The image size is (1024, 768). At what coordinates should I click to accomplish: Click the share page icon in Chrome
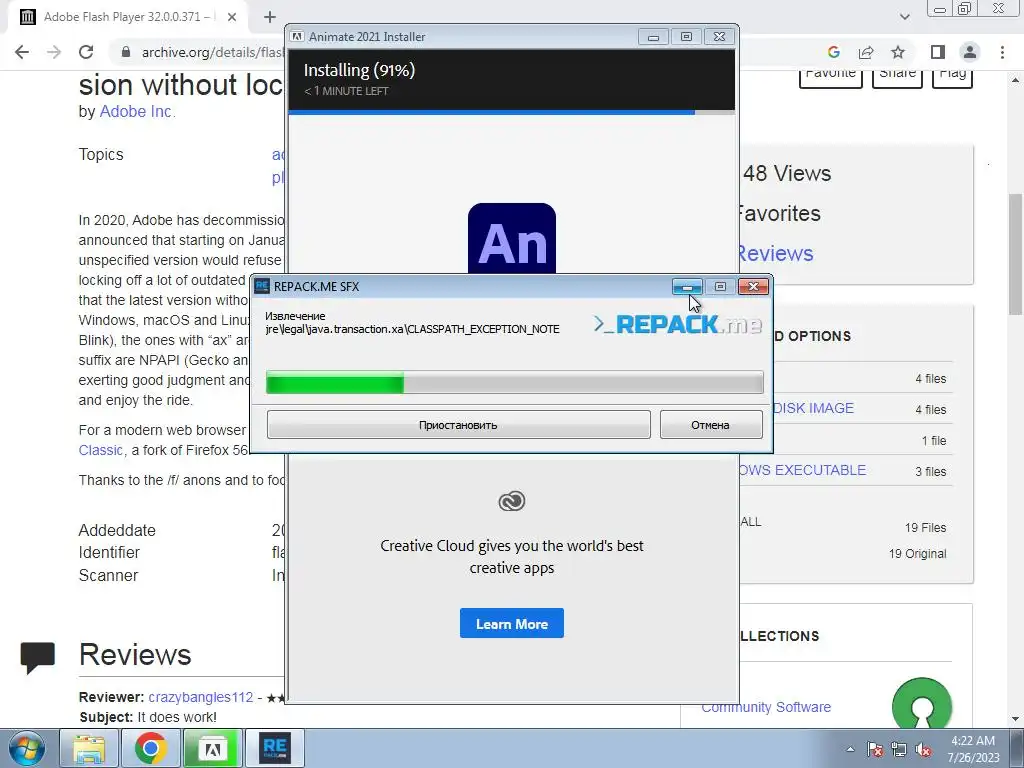[x=866, y=52]
